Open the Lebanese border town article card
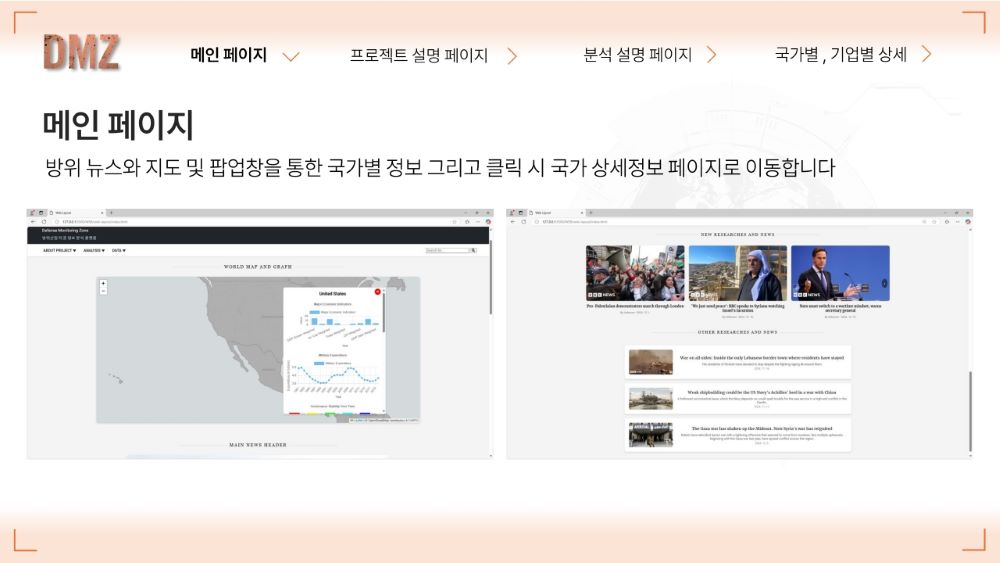 point(738,362)
